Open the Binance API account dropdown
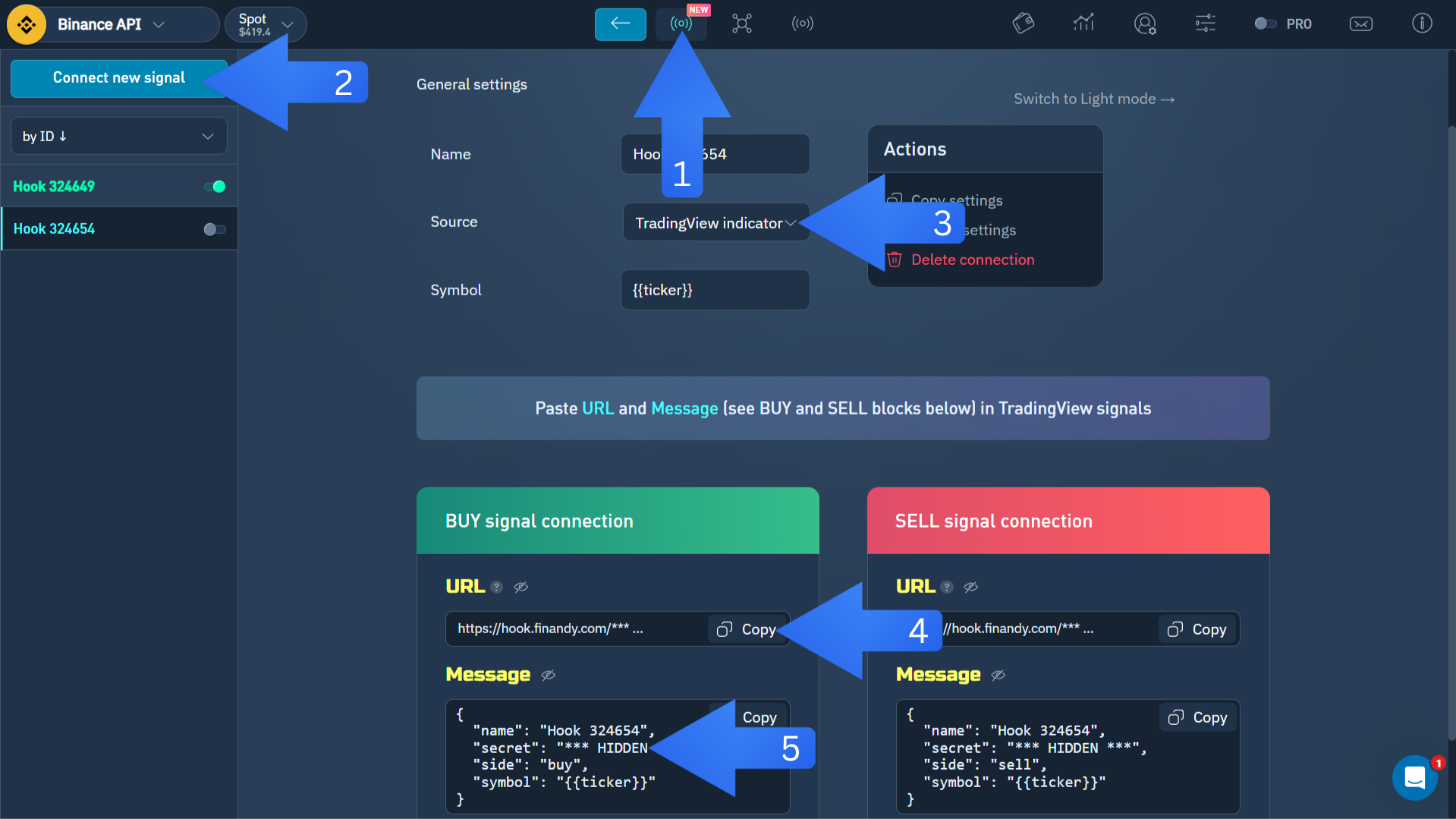The width and height of the screenshot is (1456, 819). (113, 24)
